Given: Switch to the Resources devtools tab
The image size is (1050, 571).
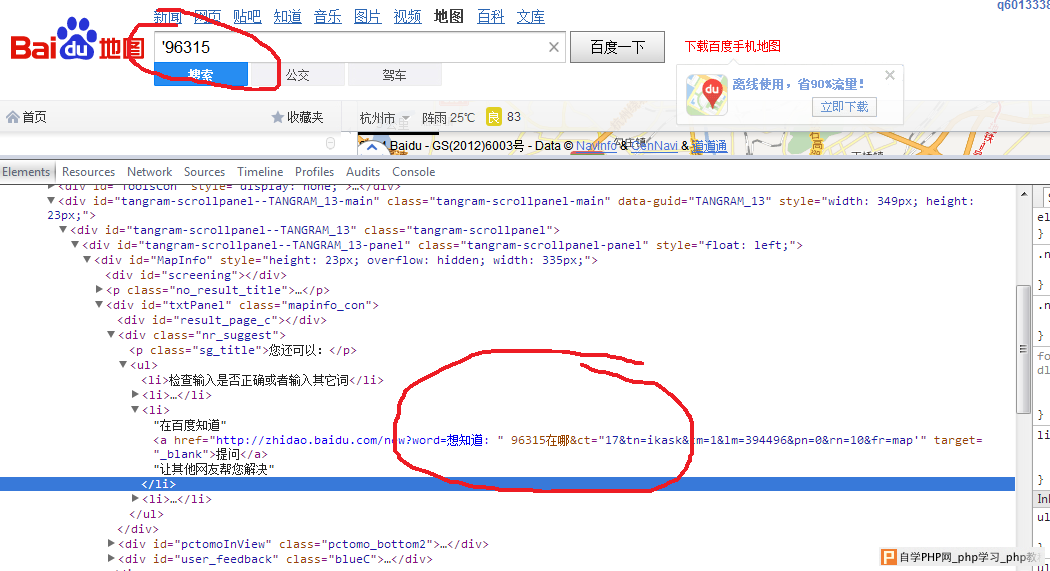Looking at the screenshot, I should pos(88,172).
